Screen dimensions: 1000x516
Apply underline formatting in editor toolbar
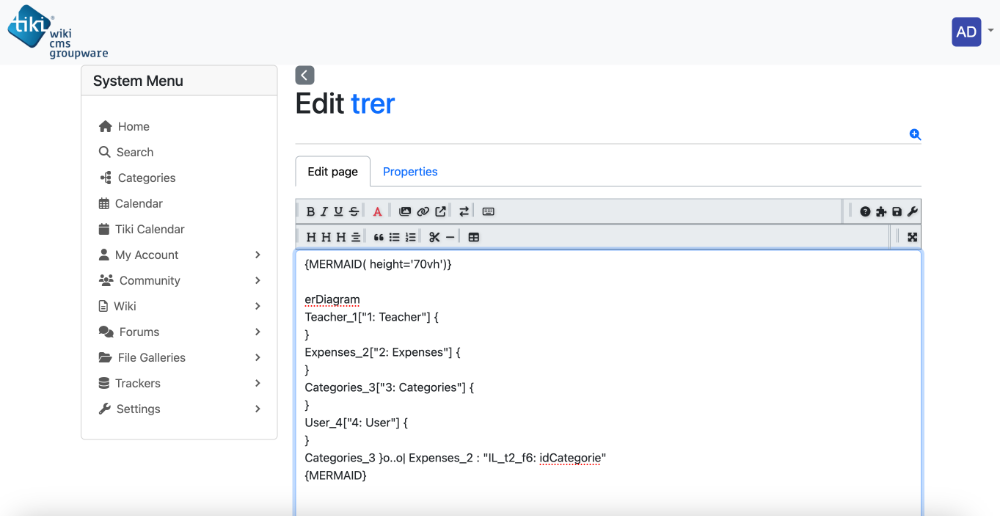pos(338,212)
